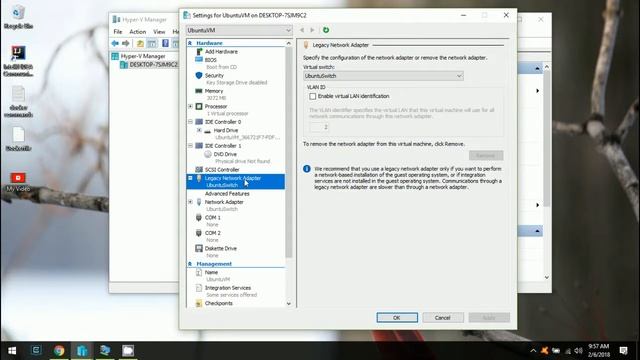Open the notification center icon
Image resolution: width=640 pixels, height=360 pixels.
(623, 351)
